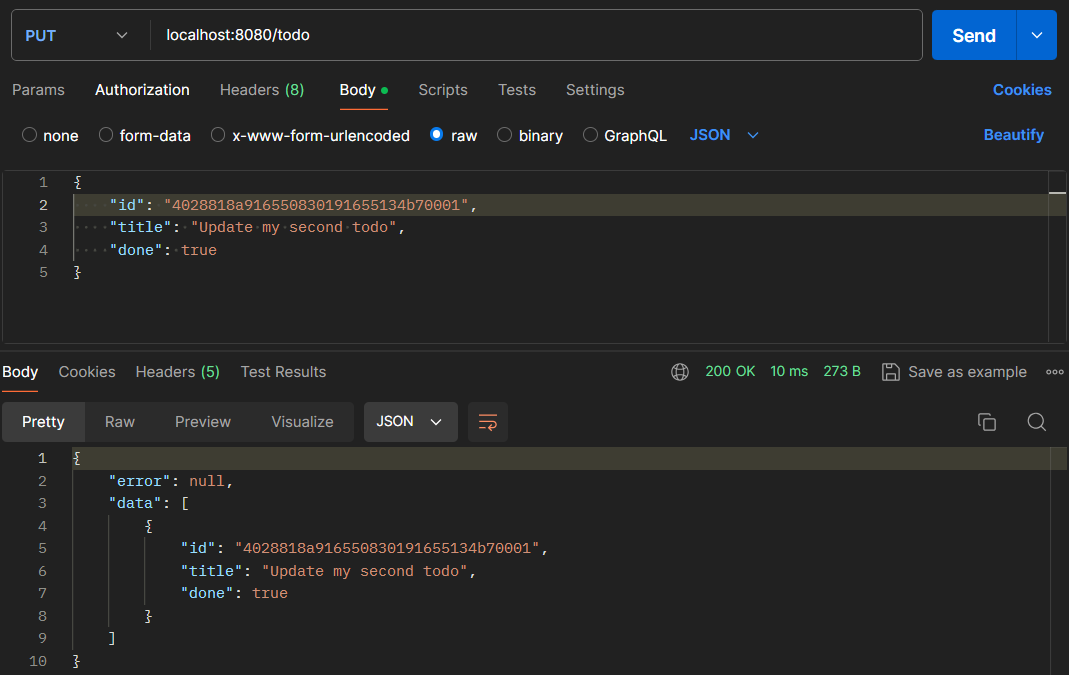Expand the Send button arrow menu
This screenshot has width=1069, height=675.
tap(1037, 36)
